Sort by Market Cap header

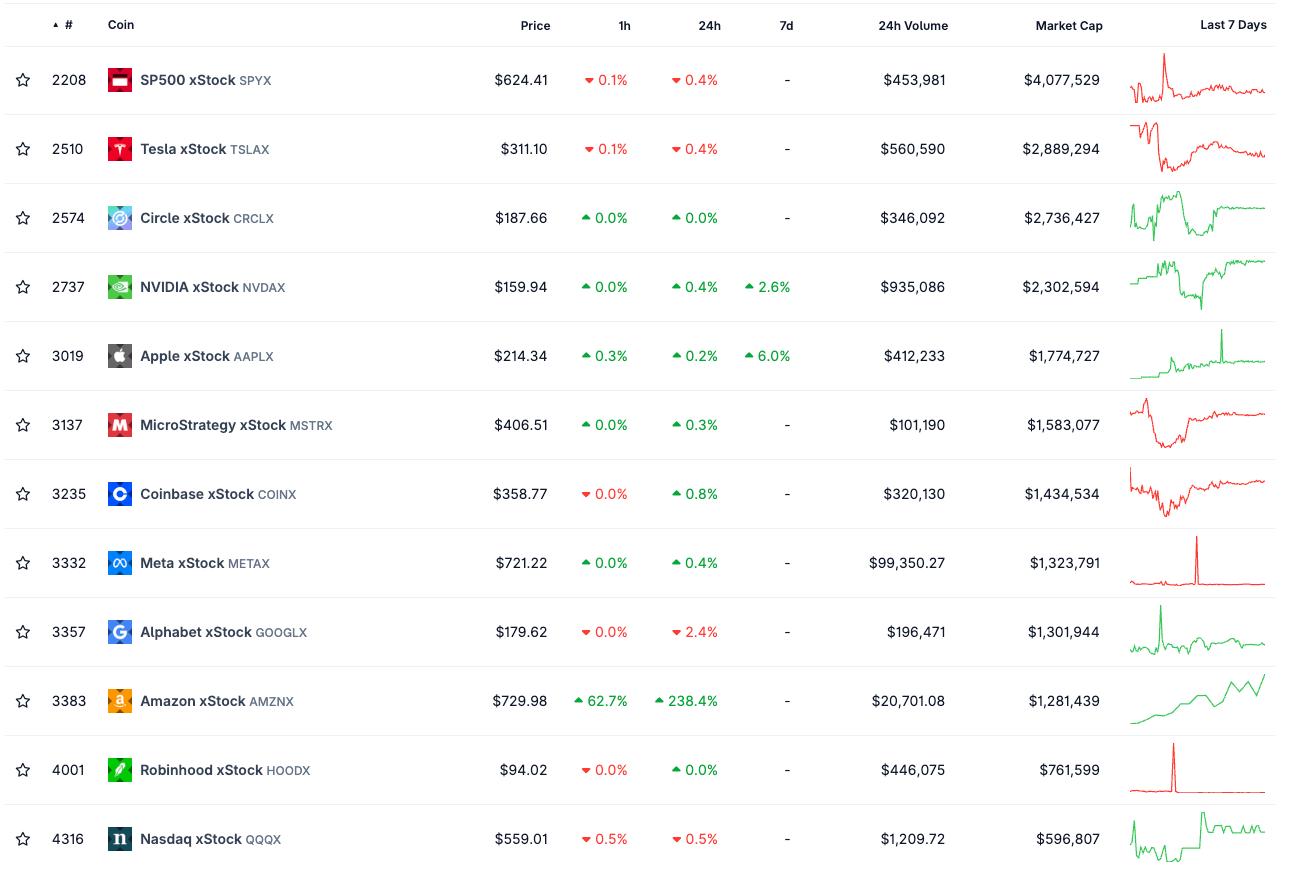(x=1069, y=26)
